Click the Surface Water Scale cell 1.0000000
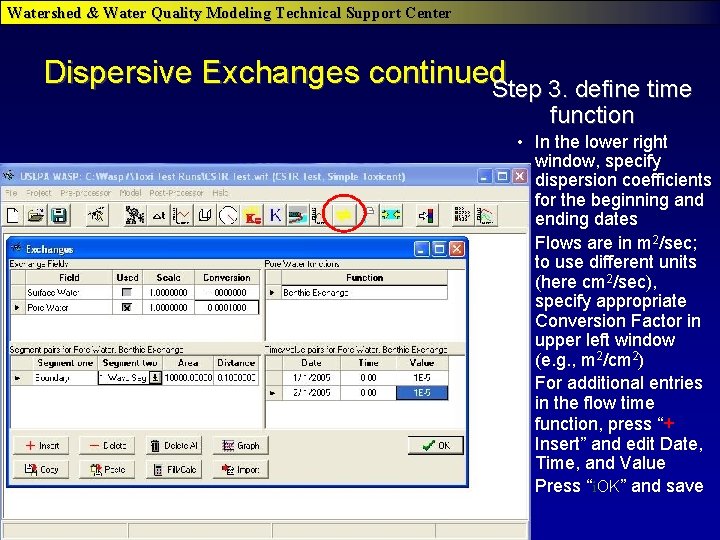The image size is (720, 540). coord(169,292)
